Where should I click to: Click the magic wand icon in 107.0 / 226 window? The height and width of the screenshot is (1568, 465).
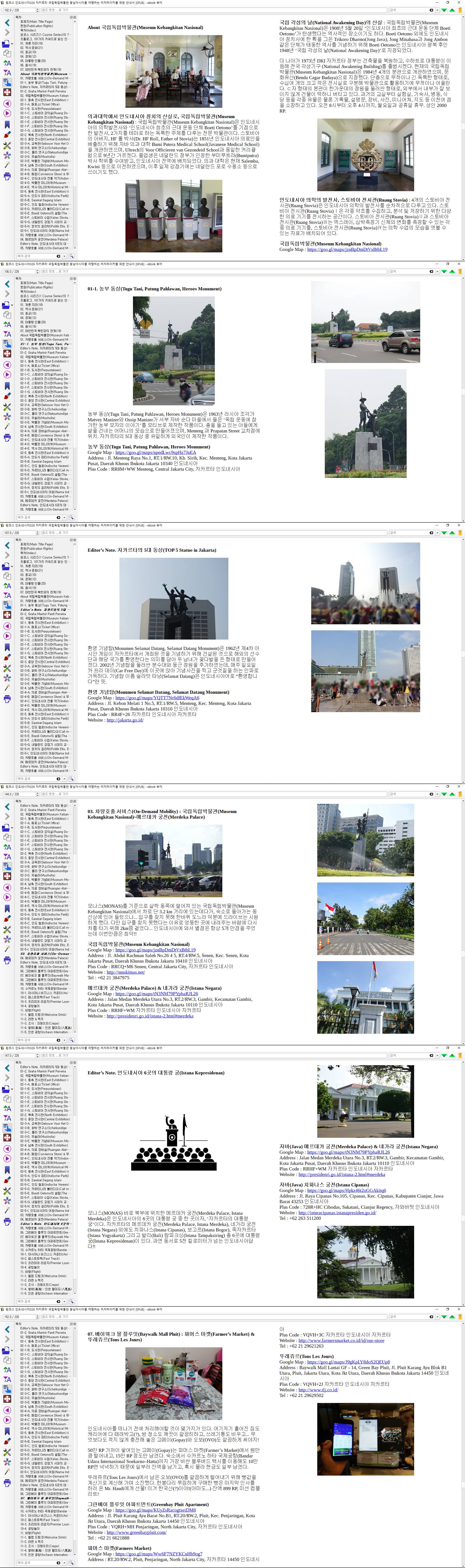click(x=7, y=687)
